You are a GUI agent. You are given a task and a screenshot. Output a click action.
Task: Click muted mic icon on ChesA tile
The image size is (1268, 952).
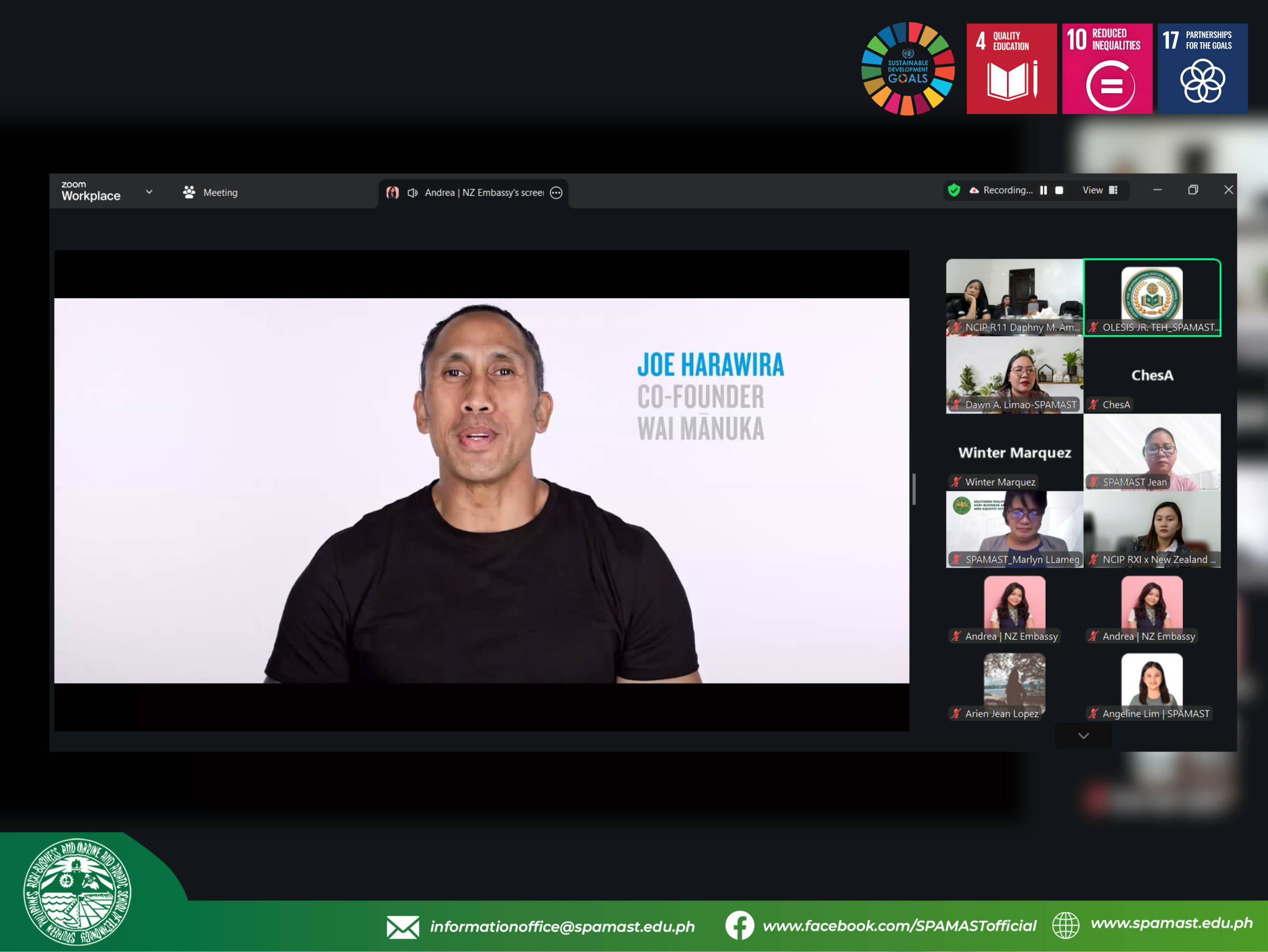pyautogui.click(x=1094, y=405)
